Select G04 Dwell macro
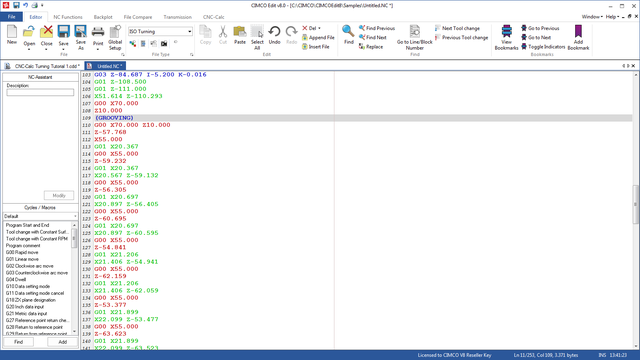Image resolution: width=640 pixels, height=360 pixels. click(16, 280)
